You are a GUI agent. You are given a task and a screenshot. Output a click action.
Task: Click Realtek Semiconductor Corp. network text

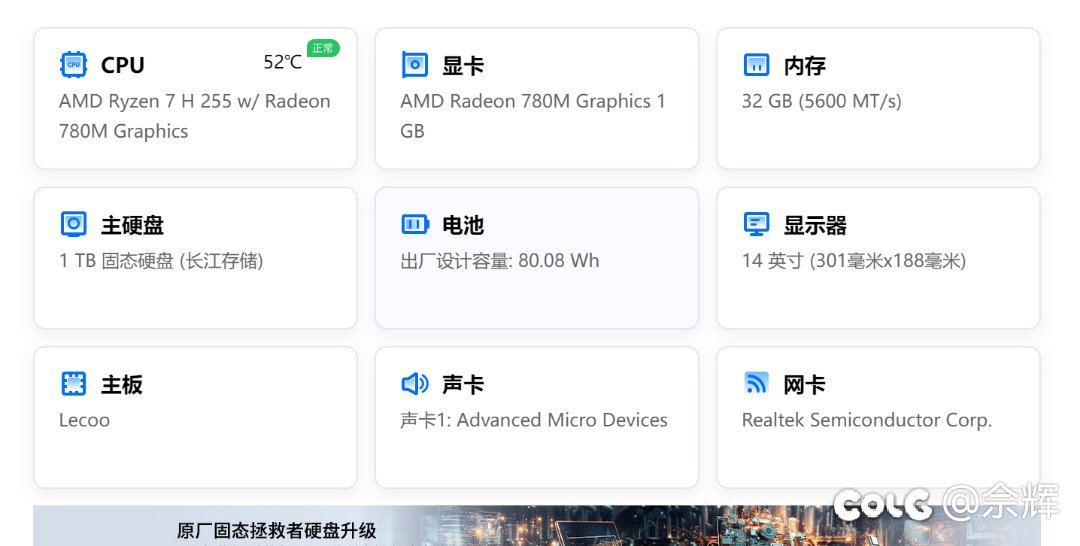pos(866,420)
